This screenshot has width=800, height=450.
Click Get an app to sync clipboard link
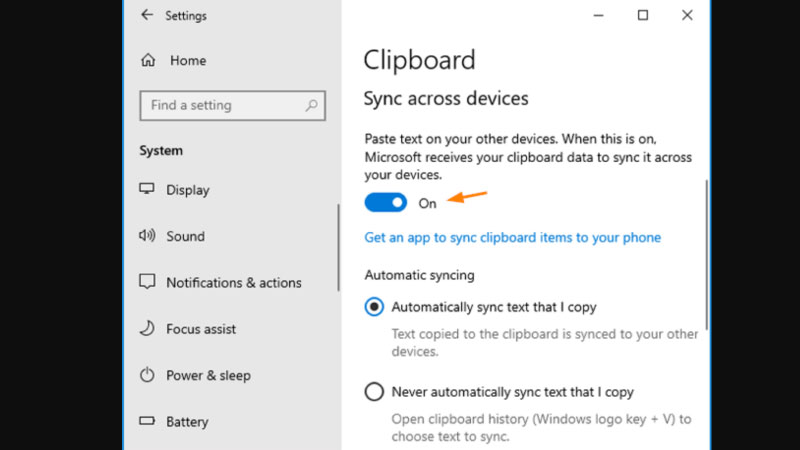coord(512,237)
